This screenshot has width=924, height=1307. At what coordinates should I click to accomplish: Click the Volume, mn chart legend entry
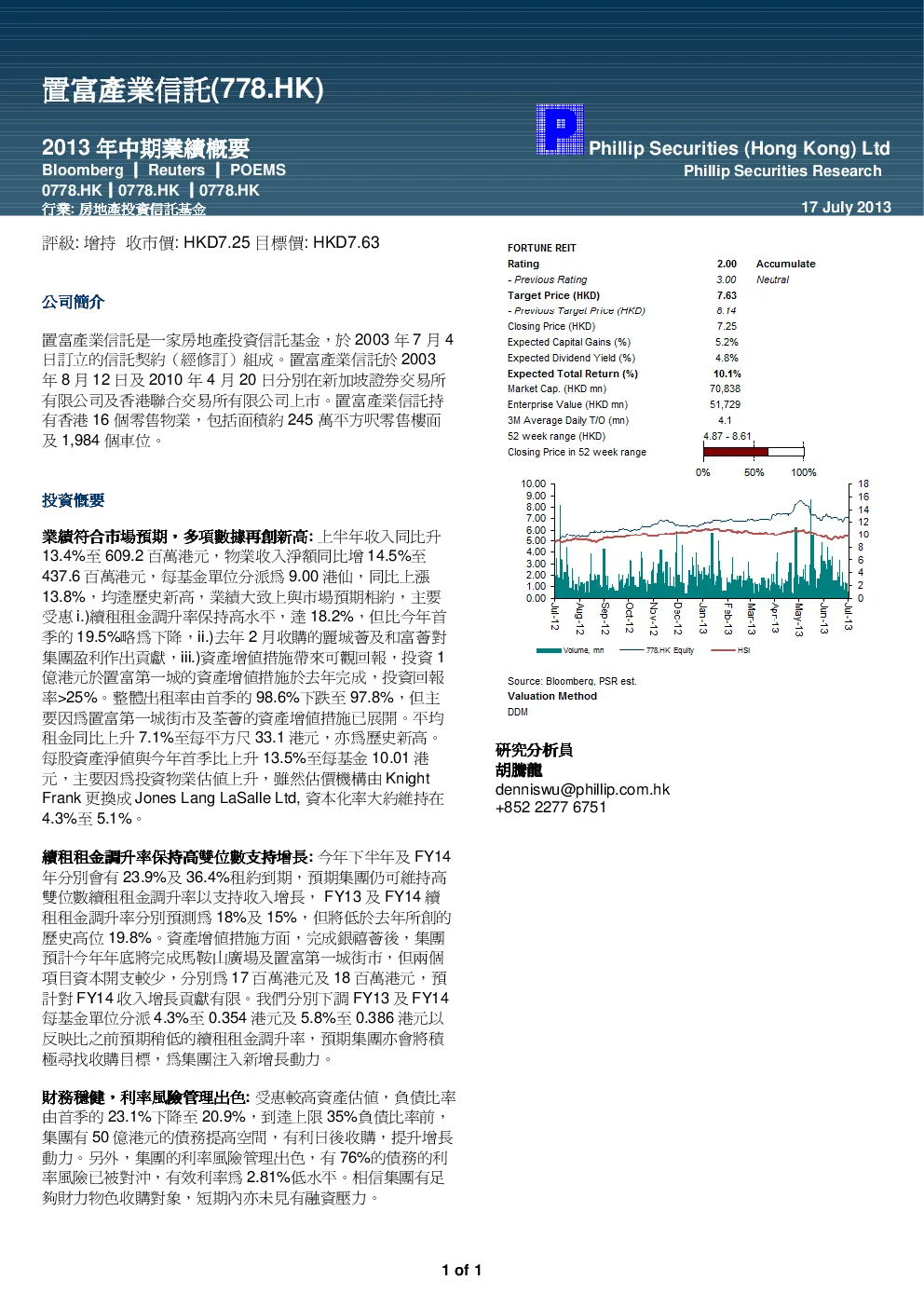(x=570, y=650)
